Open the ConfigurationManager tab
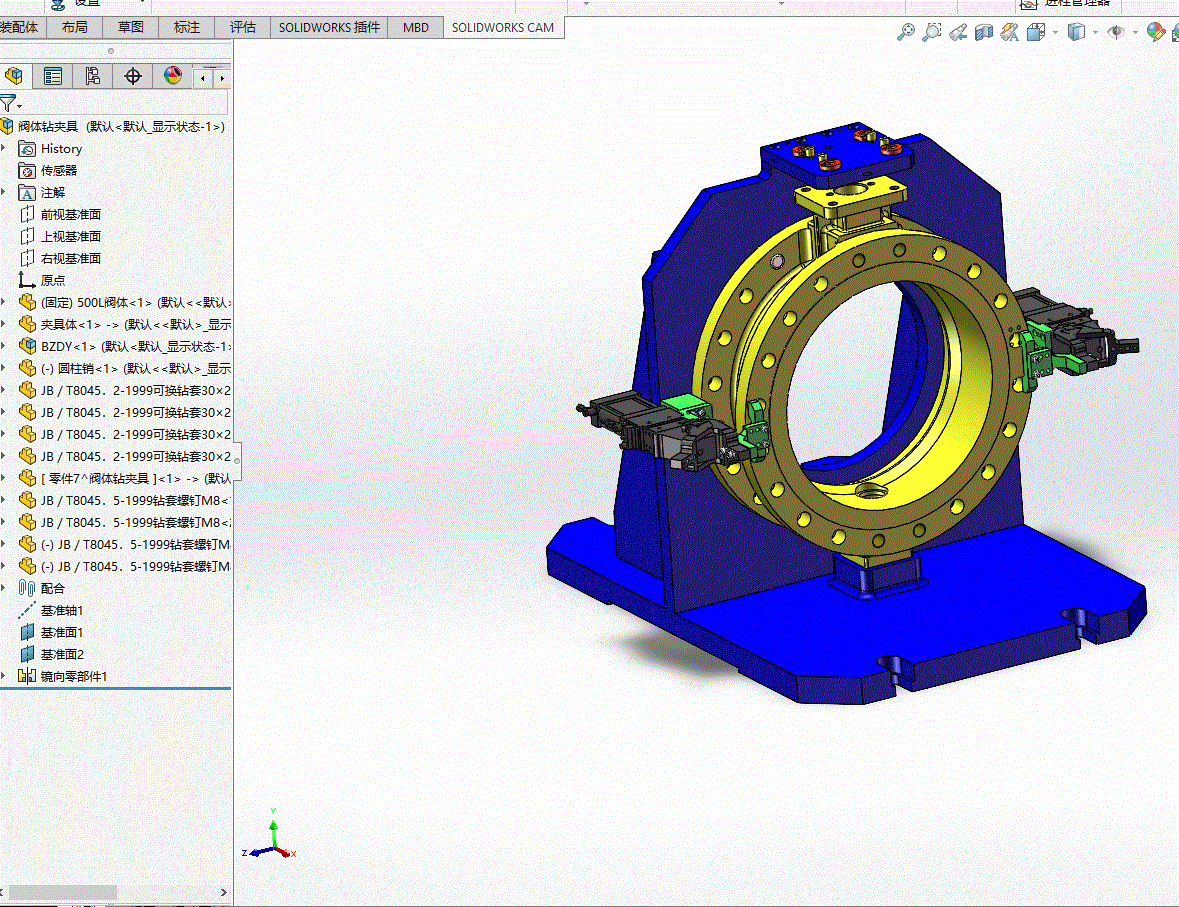1179x907 pixels. [92, 76]
